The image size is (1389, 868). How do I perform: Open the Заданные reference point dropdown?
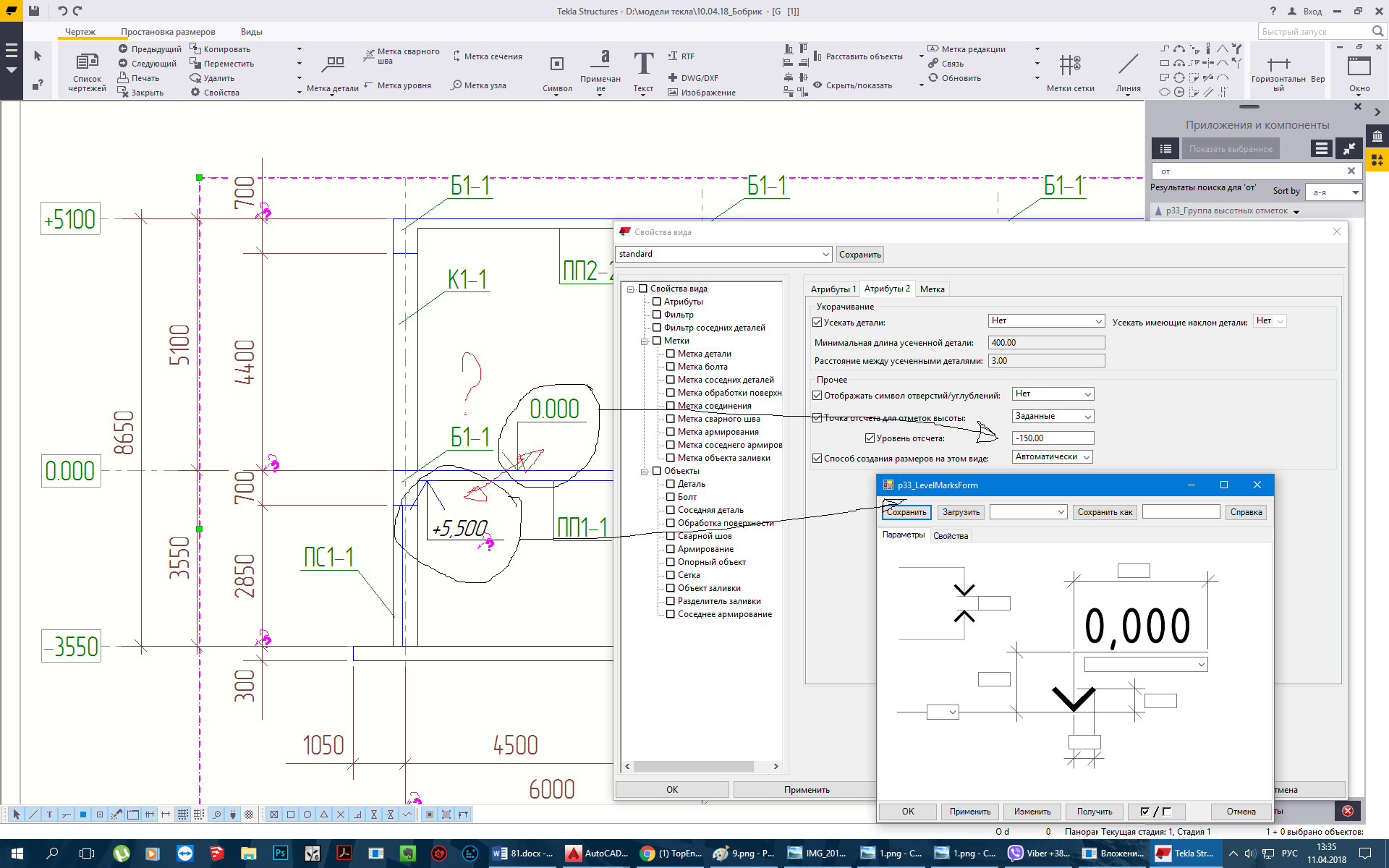tap(1053, 417)
